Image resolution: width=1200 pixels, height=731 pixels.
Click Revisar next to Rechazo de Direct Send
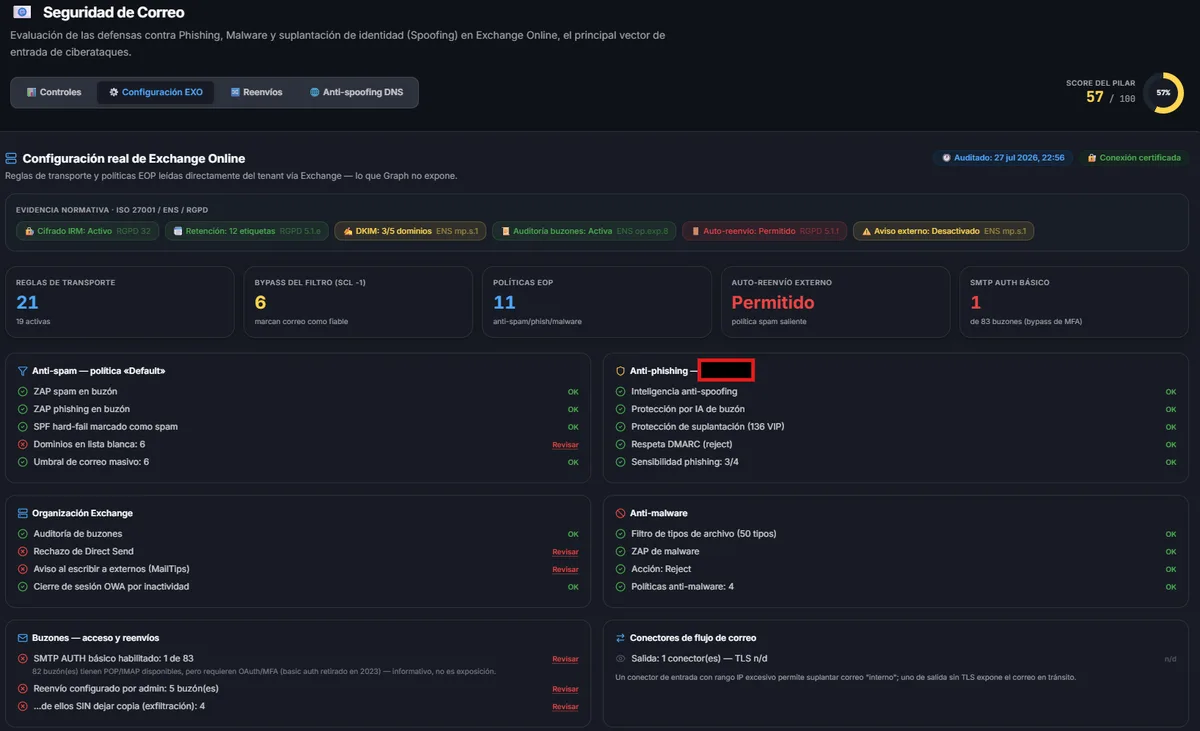565,552
